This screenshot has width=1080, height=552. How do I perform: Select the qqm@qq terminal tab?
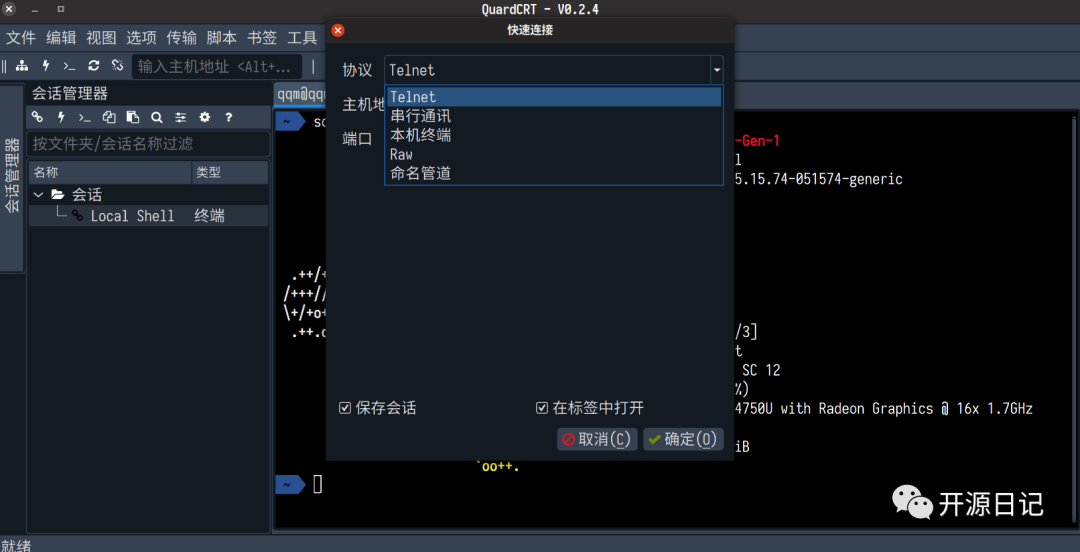300,94
